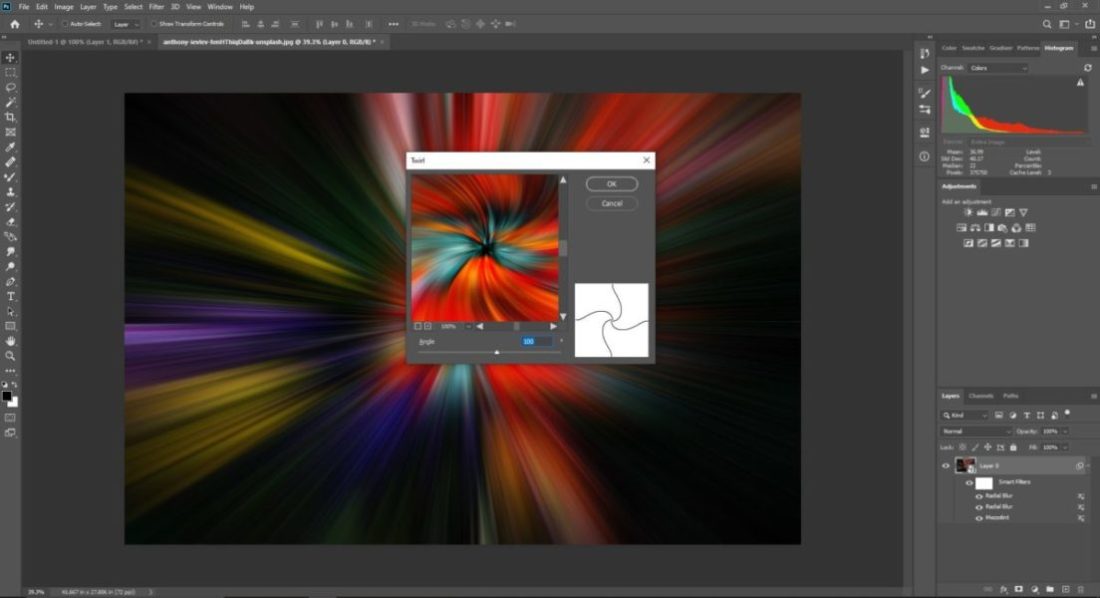Toggle Show Transform Controls checkbox

[x=154, y=24]
